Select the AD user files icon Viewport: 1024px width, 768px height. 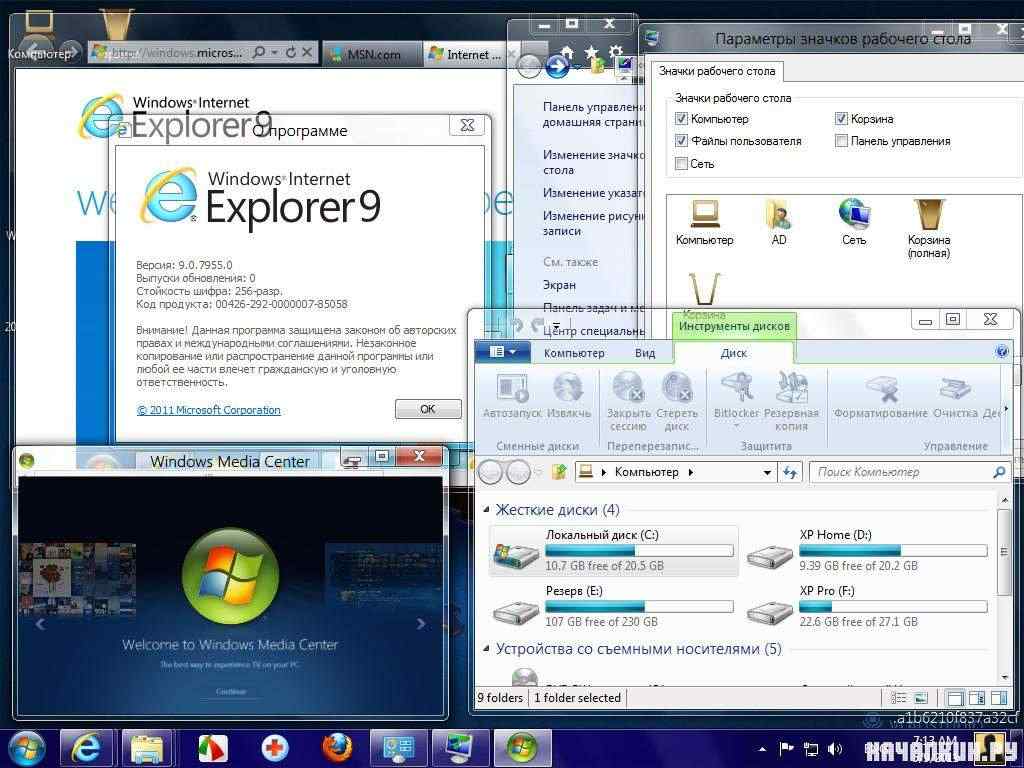tap(778, 222)
